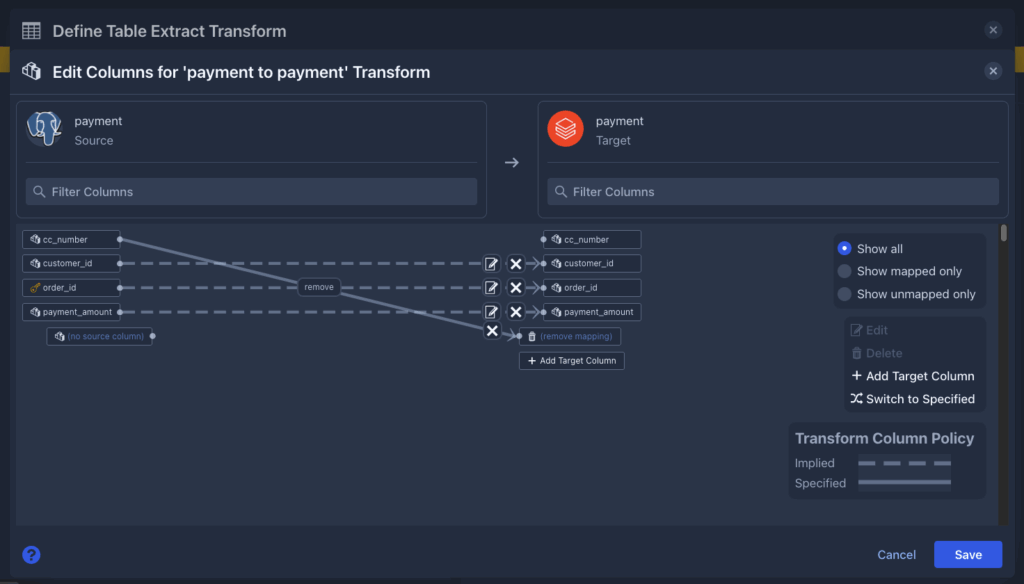Close the Edit Columns dialog
Image resolution: width=1024 pixels, height=584 pixels.
[993, 71]
